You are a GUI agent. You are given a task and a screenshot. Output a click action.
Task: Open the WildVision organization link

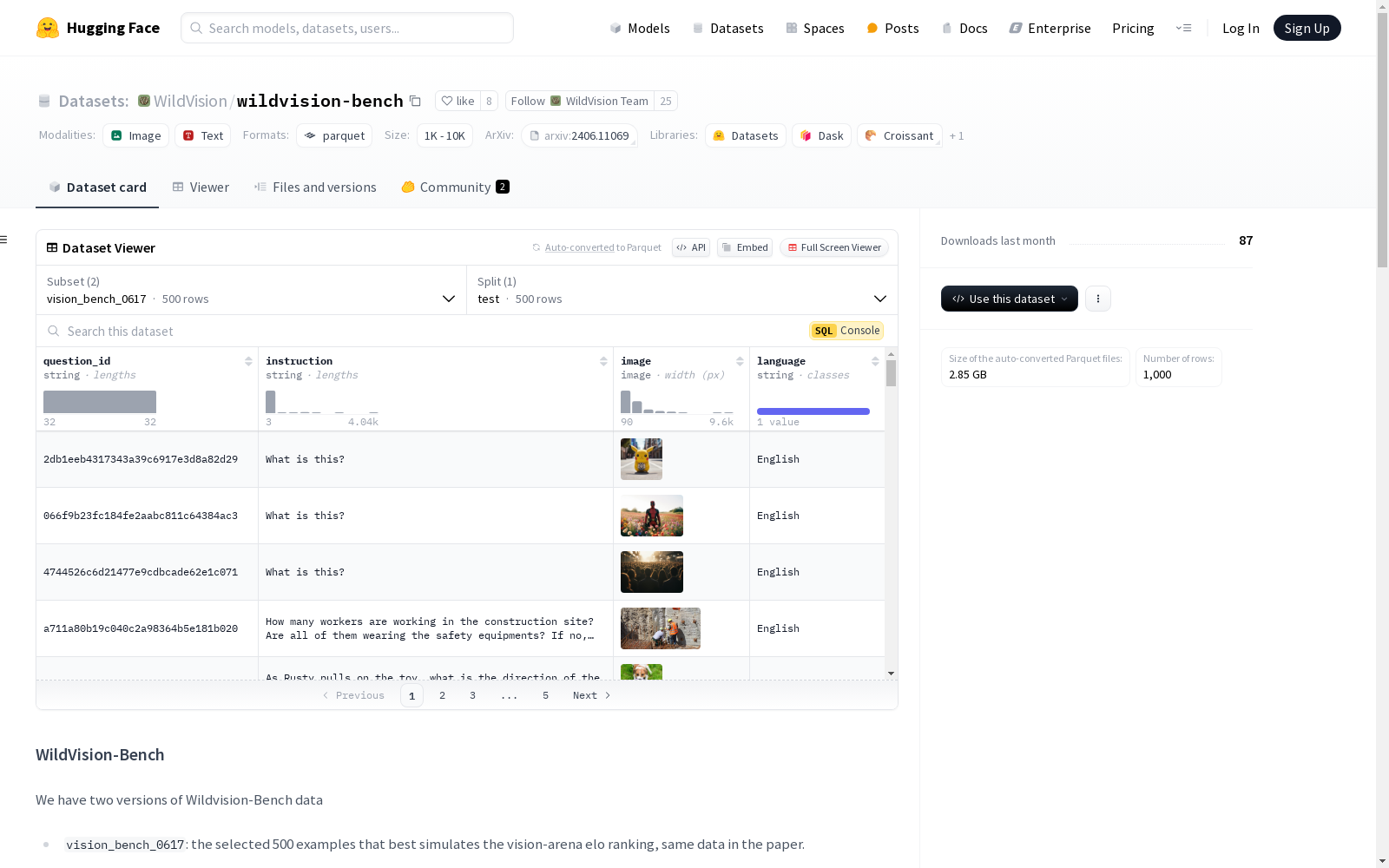[x=190, y=101]
